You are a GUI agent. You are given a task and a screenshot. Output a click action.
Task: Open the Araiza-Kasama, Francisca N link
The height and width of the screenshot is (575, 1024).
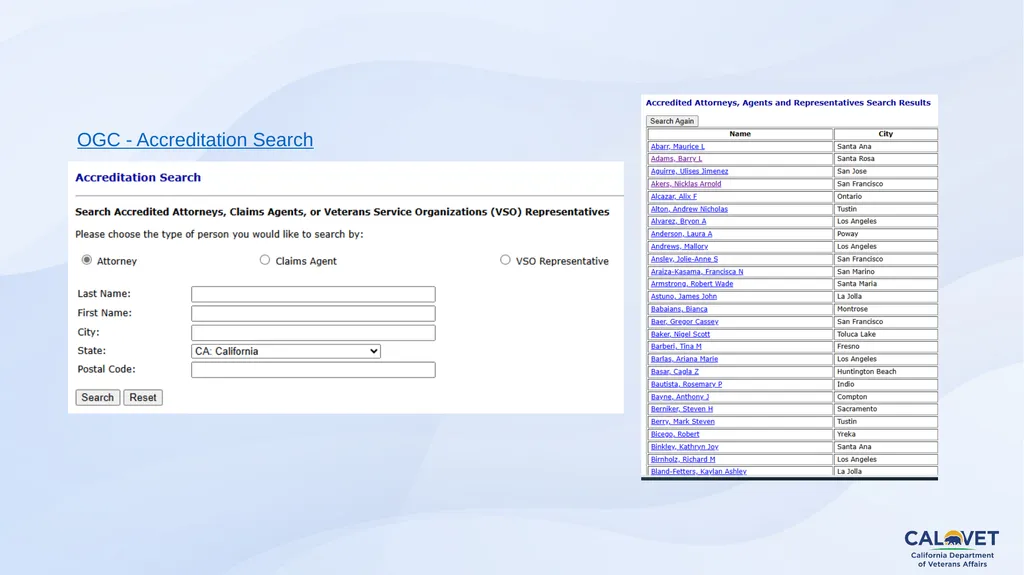click(697, 271)
